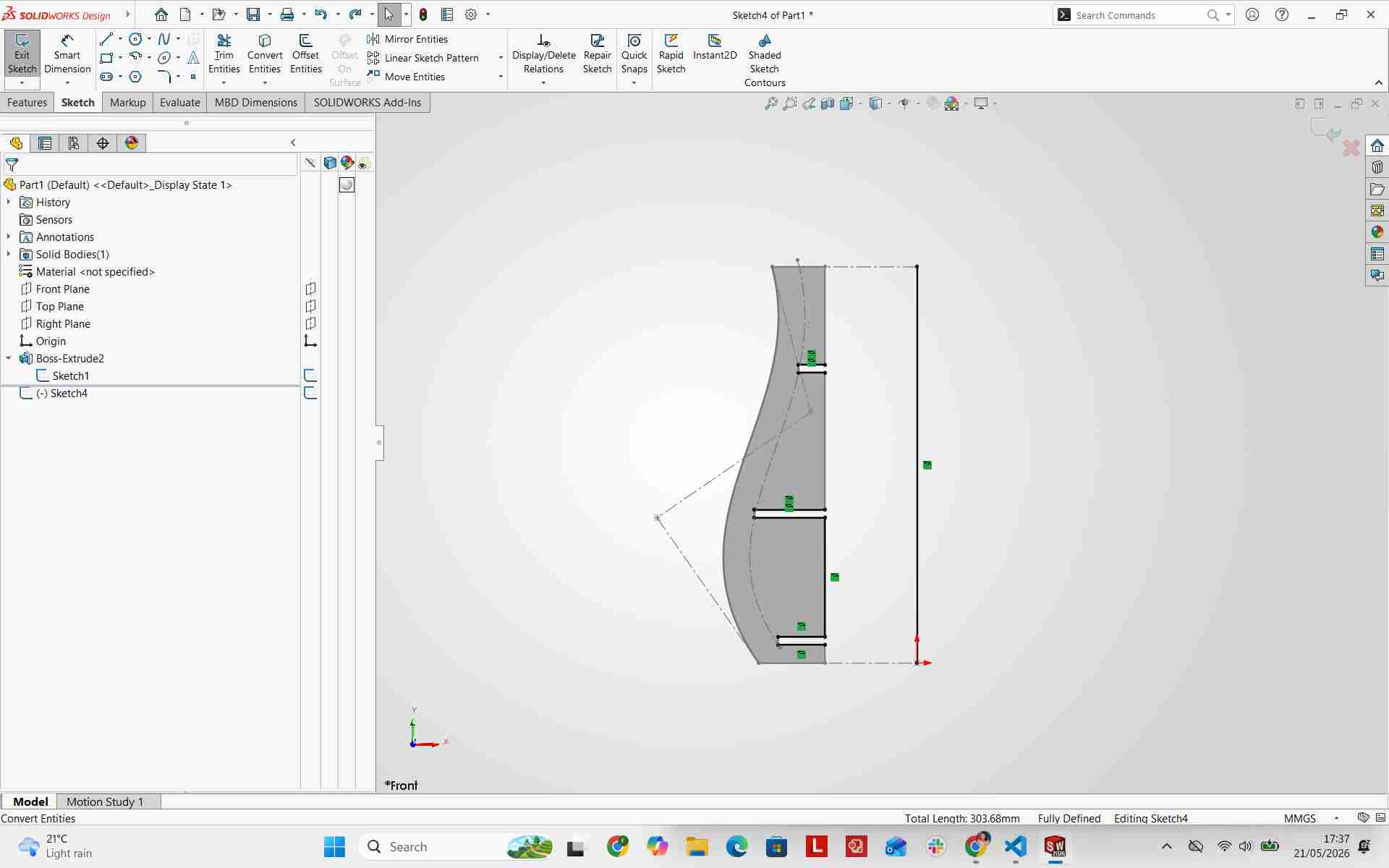Cancel sketch with red X in corner
1389x868 pixels.
[1351, 148]
